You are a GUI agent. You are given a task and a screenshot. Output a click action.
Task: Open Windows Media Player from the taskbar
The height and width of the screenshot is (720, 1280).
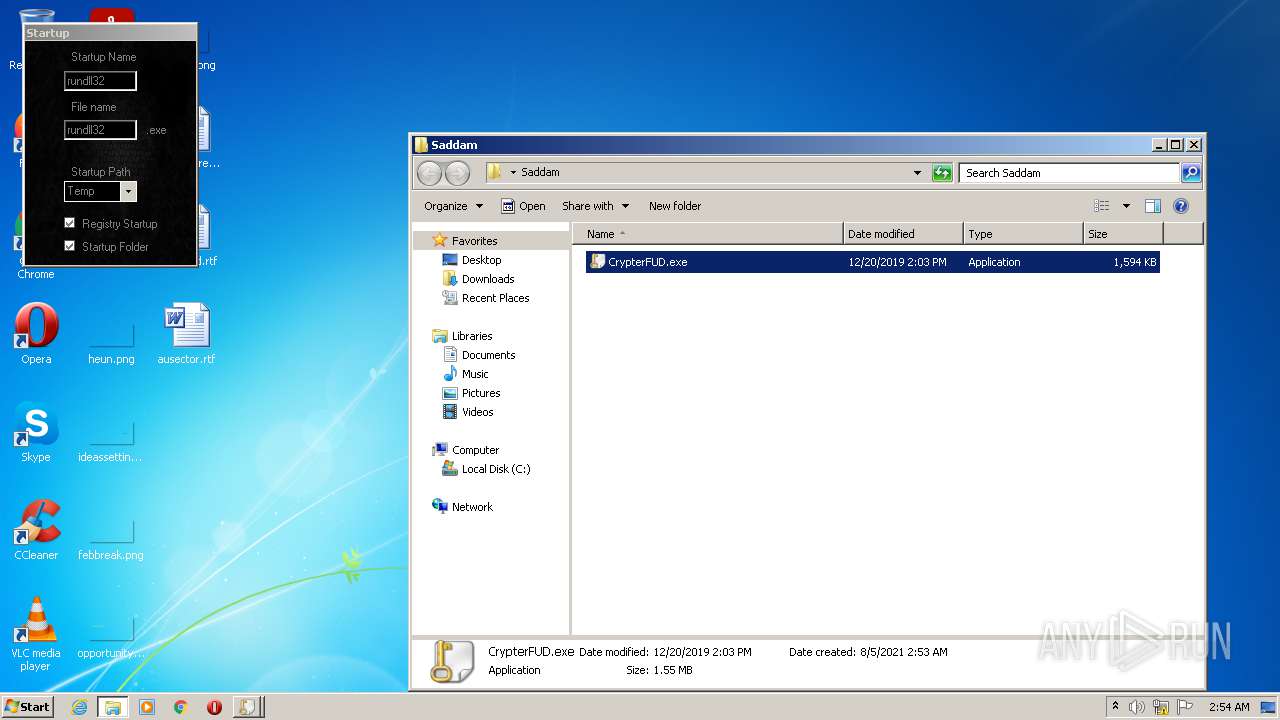(146, 707)
